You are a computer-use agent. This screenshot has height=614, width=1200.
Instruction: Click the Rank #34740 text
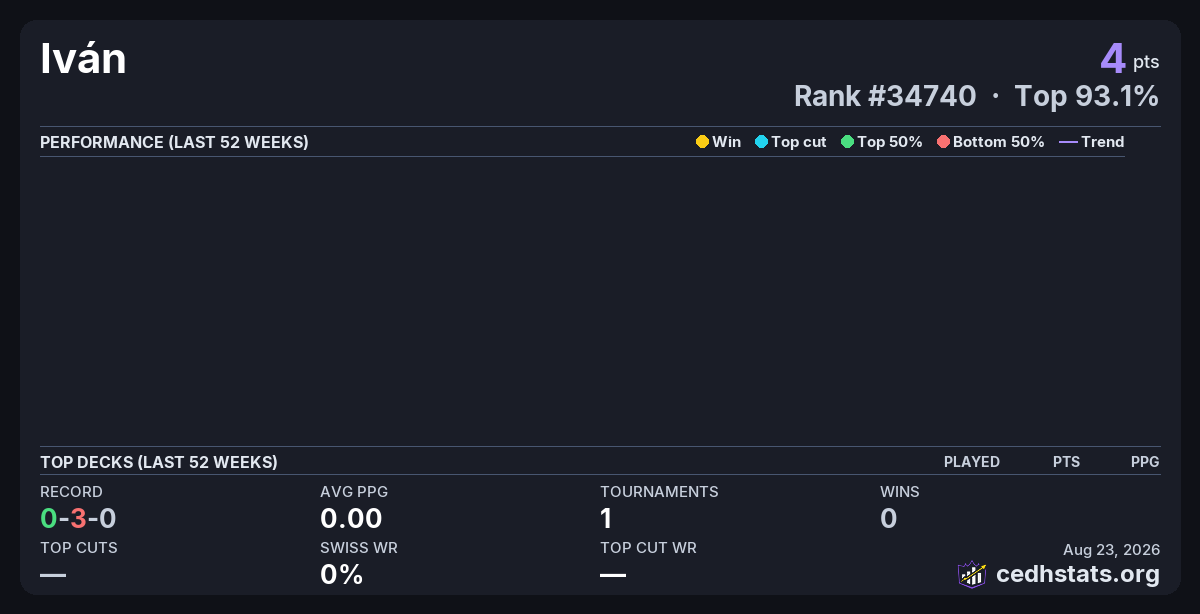click(x=885, y=96)
